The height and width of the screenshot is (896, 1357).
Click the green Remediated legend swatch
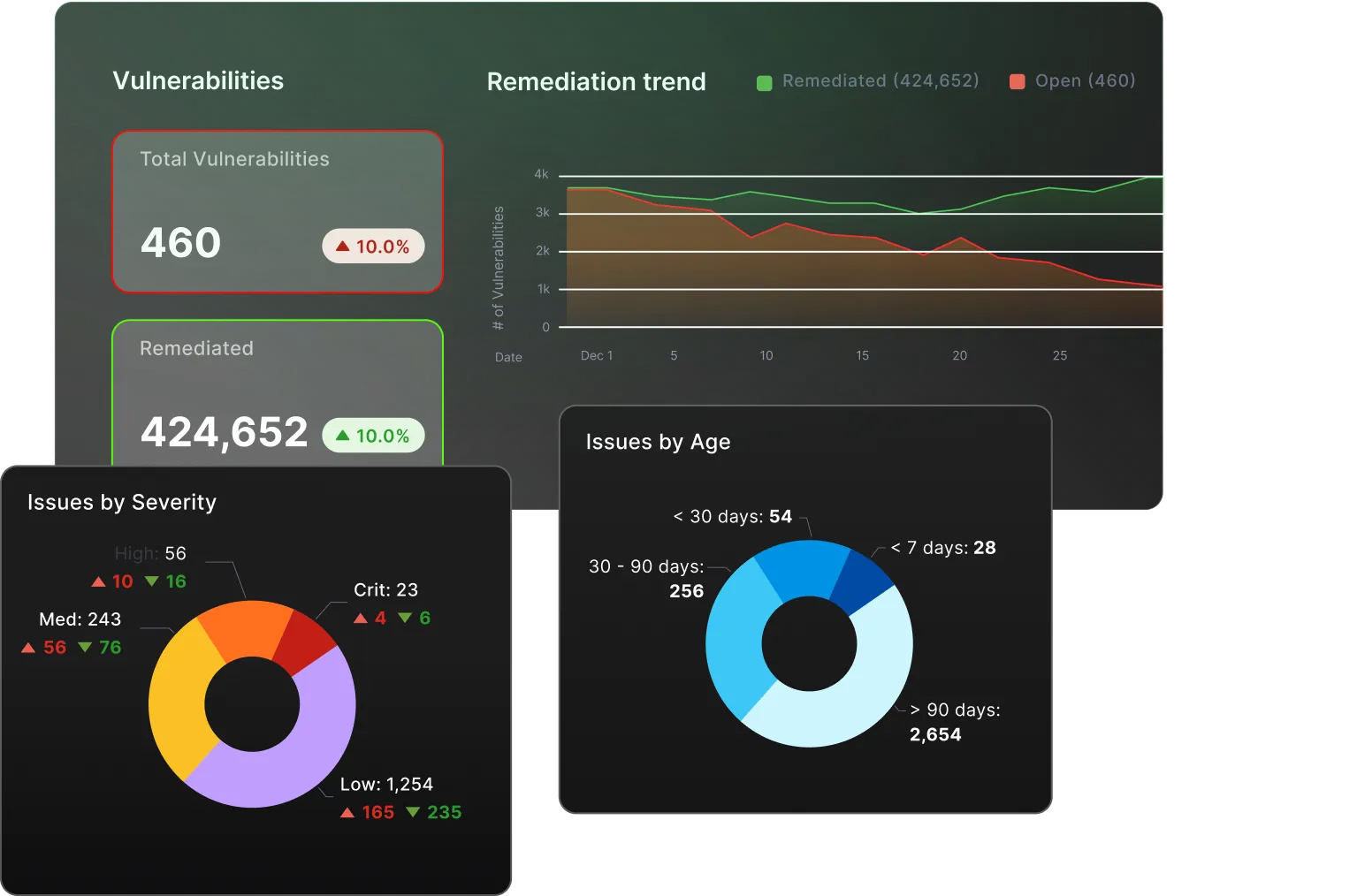pyautogui.click(x=766, y=80)
